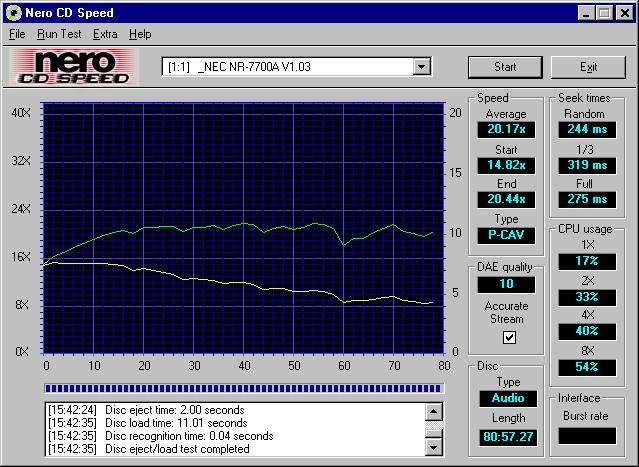639x467 pixels.
Task: Click the 8X CPU usage value 54%
Action: point(587,367)
